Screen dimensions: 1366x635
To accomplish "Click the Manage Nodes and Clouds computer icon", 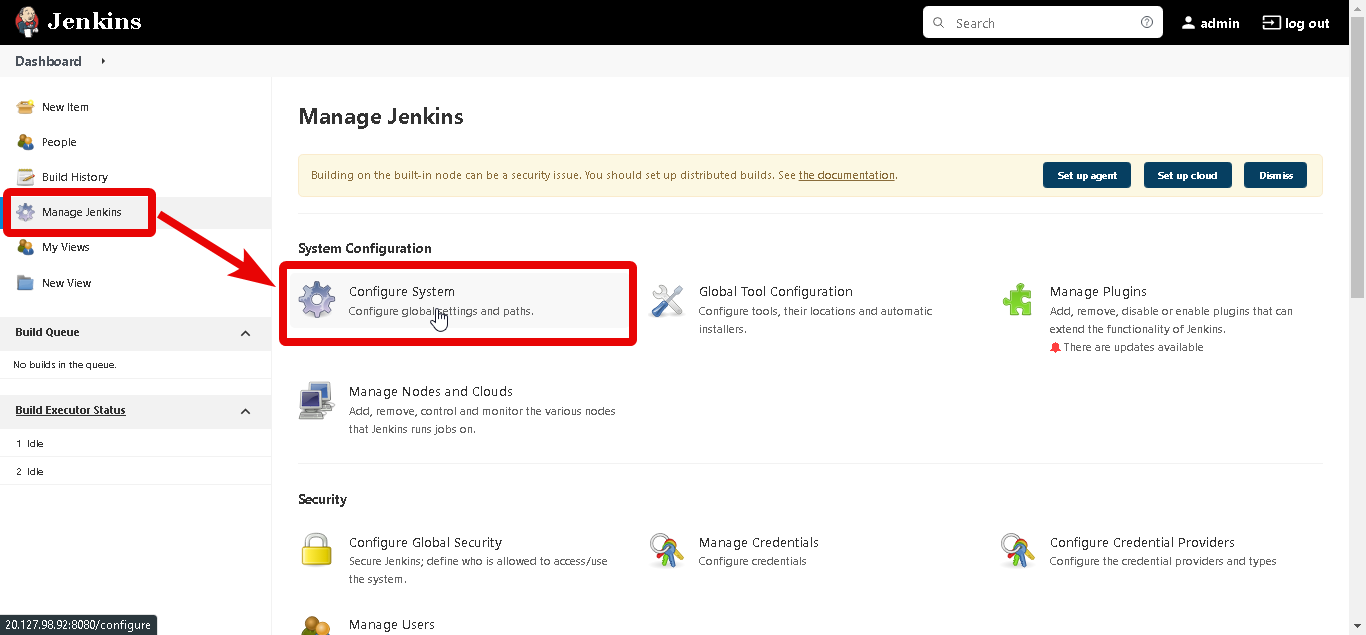I will [316, 400].
